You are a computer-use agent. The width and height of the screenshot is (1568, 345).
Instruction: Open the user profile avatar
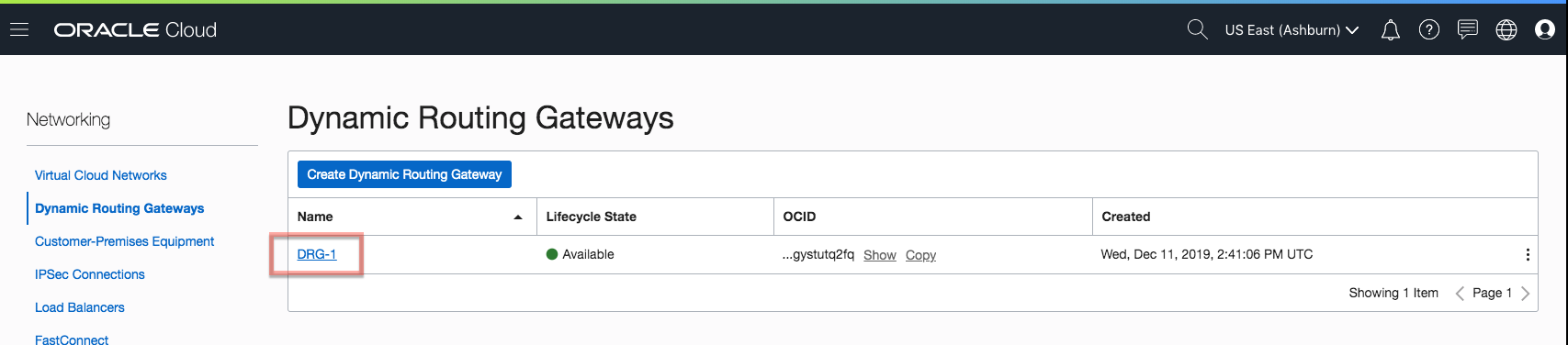(x=1545, y=29)
